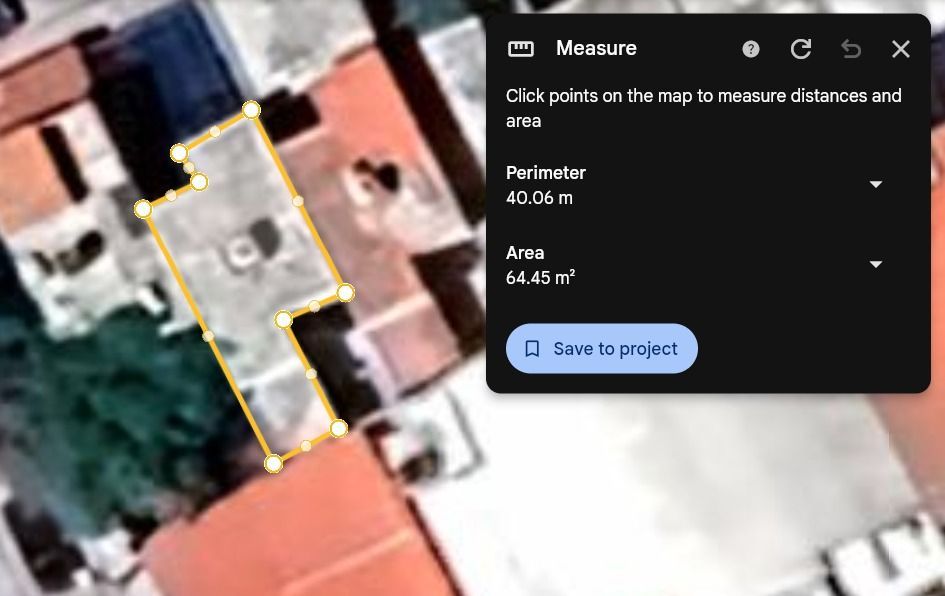This screenshot has height=596, width=945.
Task: Click midpoint handle on the bottom short edge
Action: click(306, 446)
